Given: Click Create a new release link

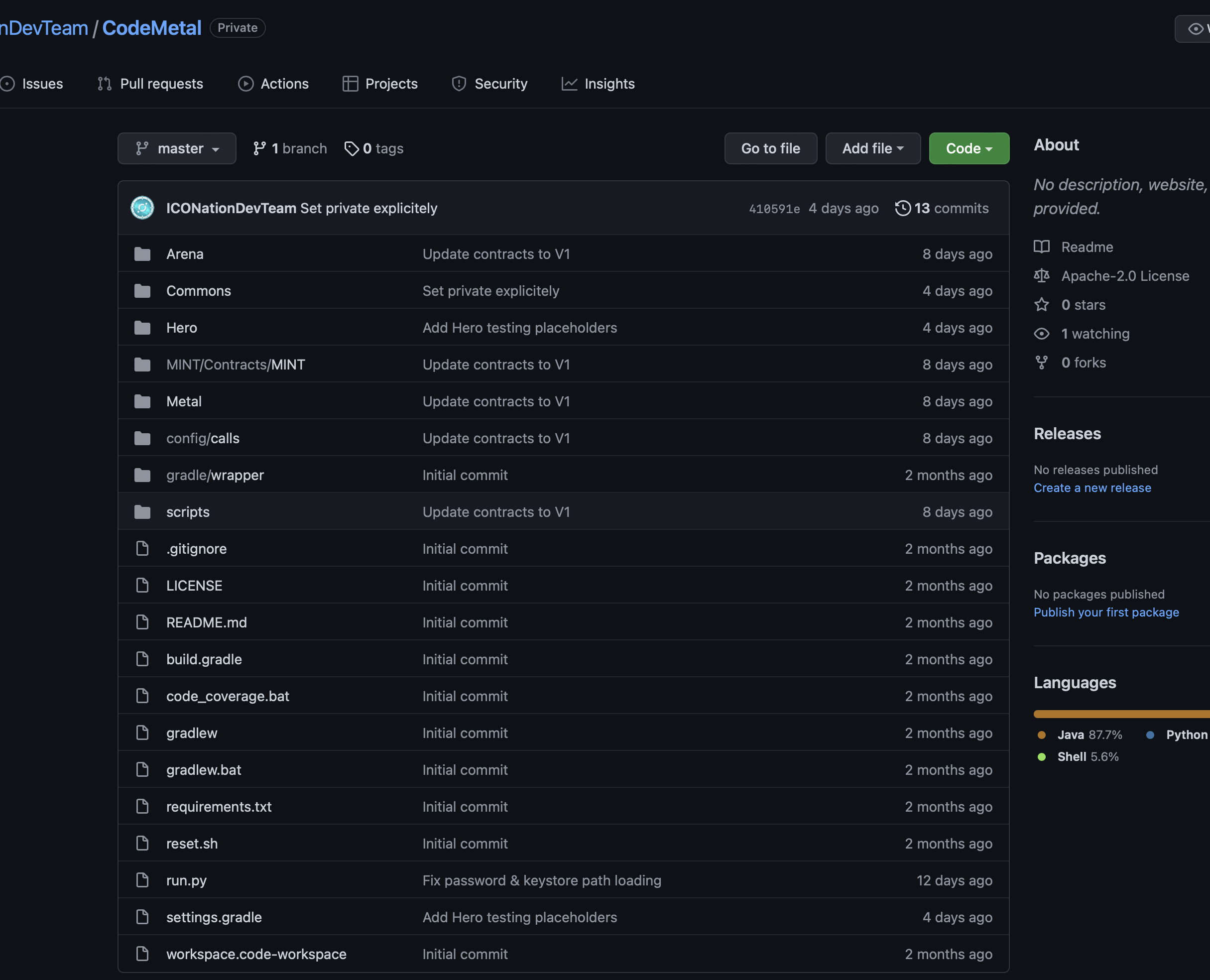Looking at the screenshot, I should [x=1091, y=488].
